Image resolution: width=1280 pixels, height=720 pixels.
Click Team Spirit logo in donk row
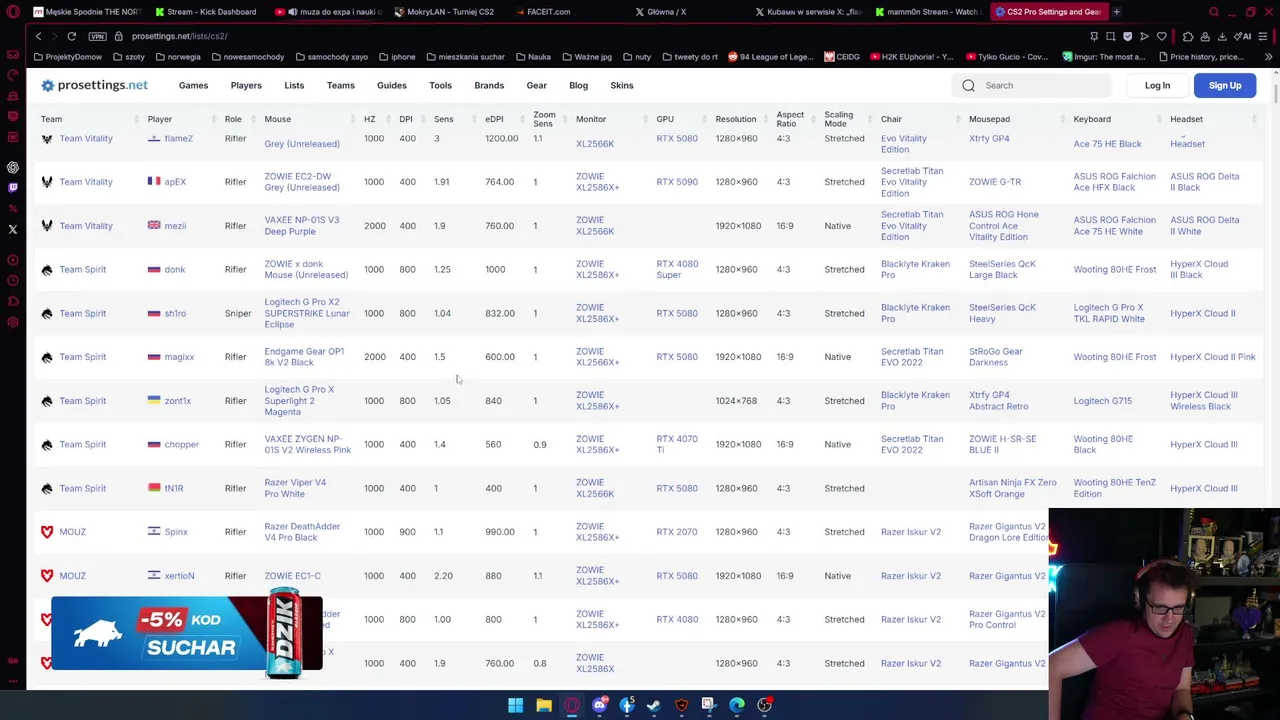46,269
